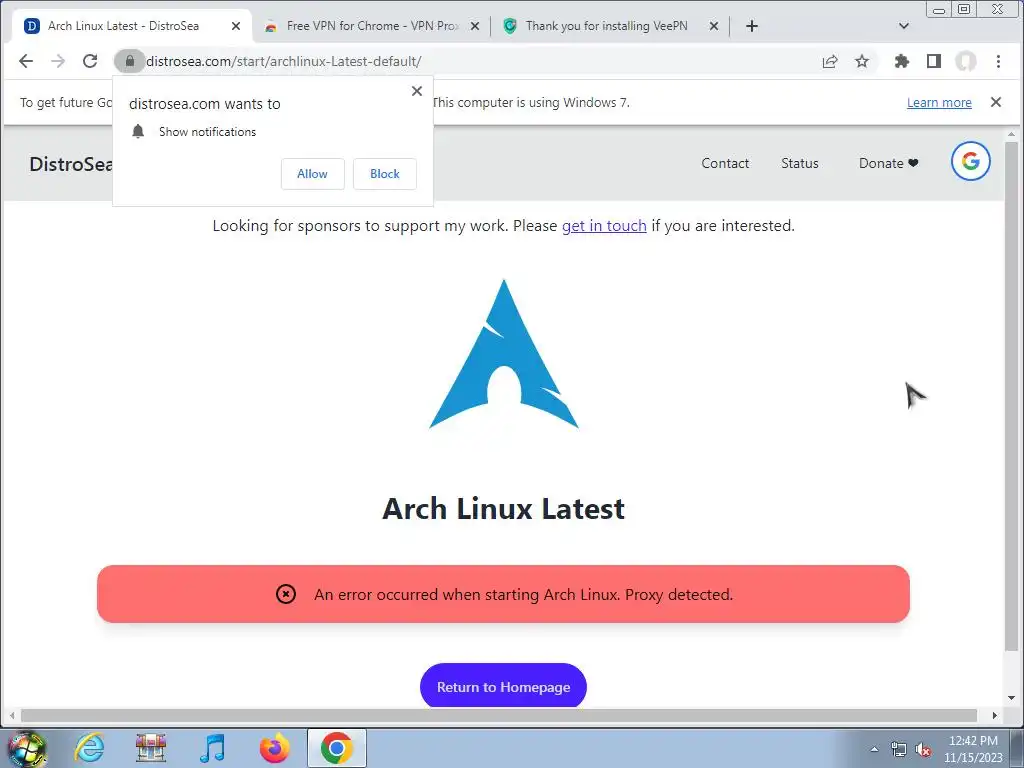Launch Internet Explorer from taskbar
1024x768 pixels.
point(89,748)
